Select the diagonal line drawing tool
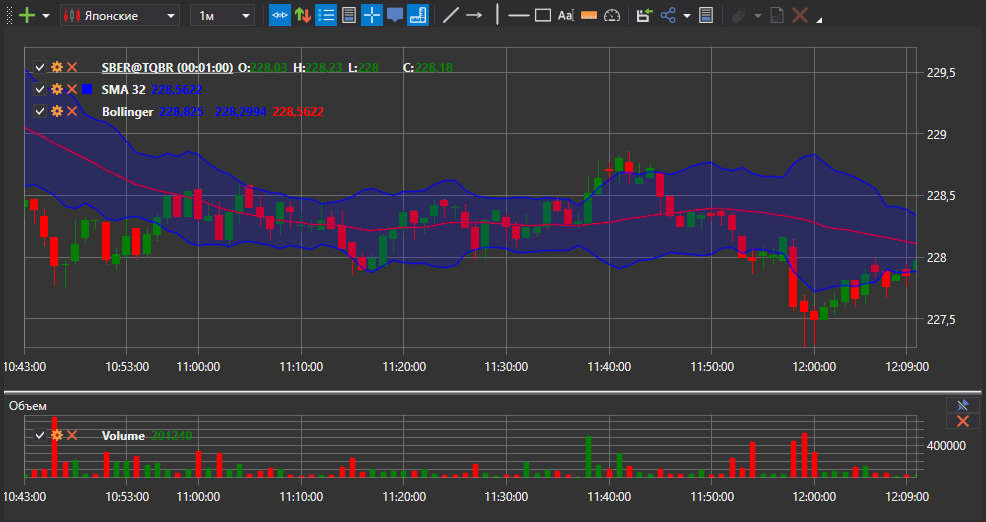 pos(450,15)
